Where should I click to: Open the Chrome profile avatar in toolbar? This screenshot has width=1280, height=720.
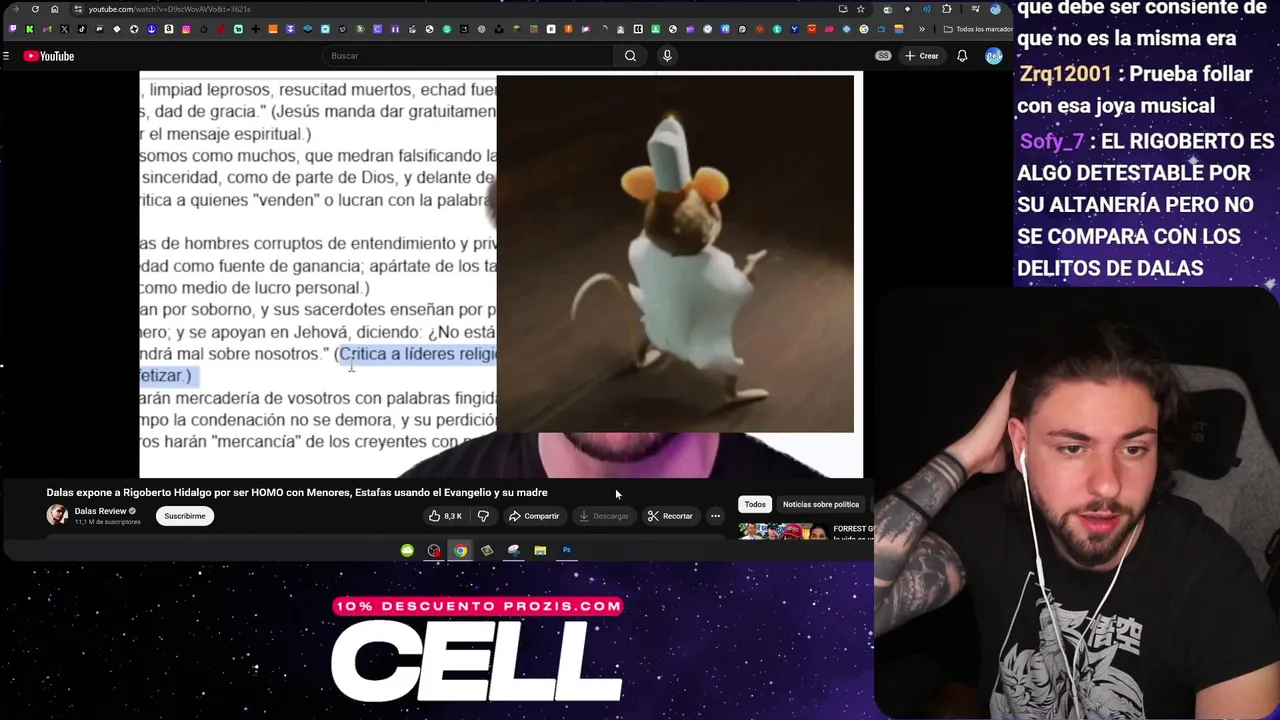pos(995,9)
